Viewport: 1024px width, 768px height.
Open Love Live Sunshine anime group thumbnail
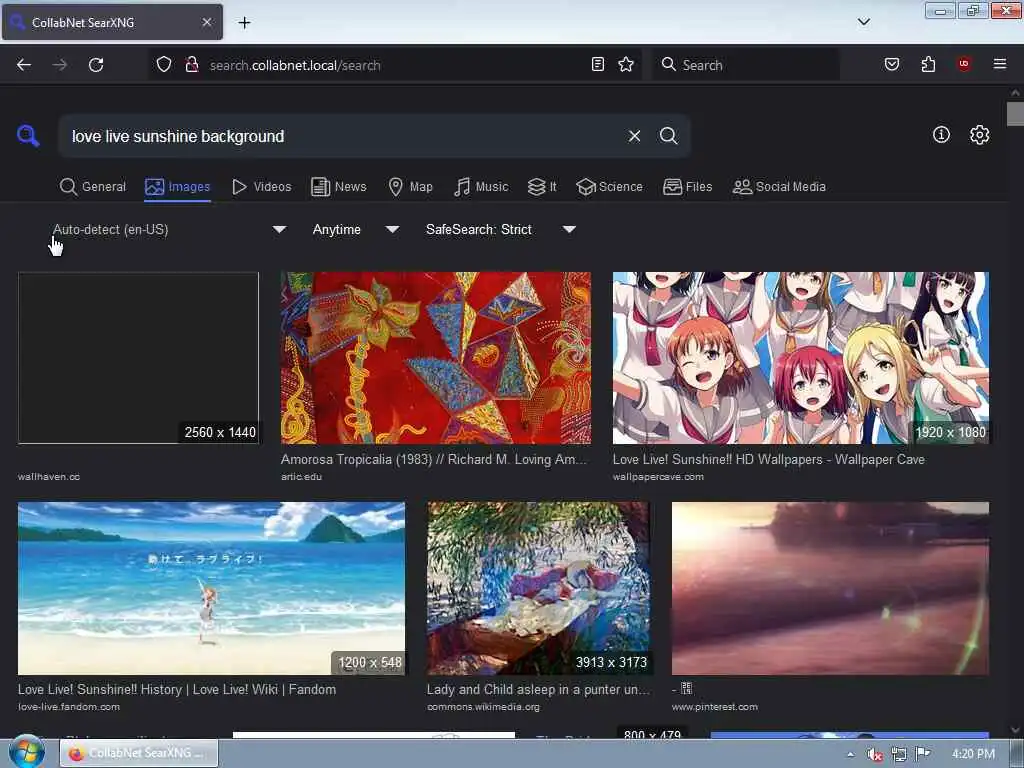coord(801,358)
